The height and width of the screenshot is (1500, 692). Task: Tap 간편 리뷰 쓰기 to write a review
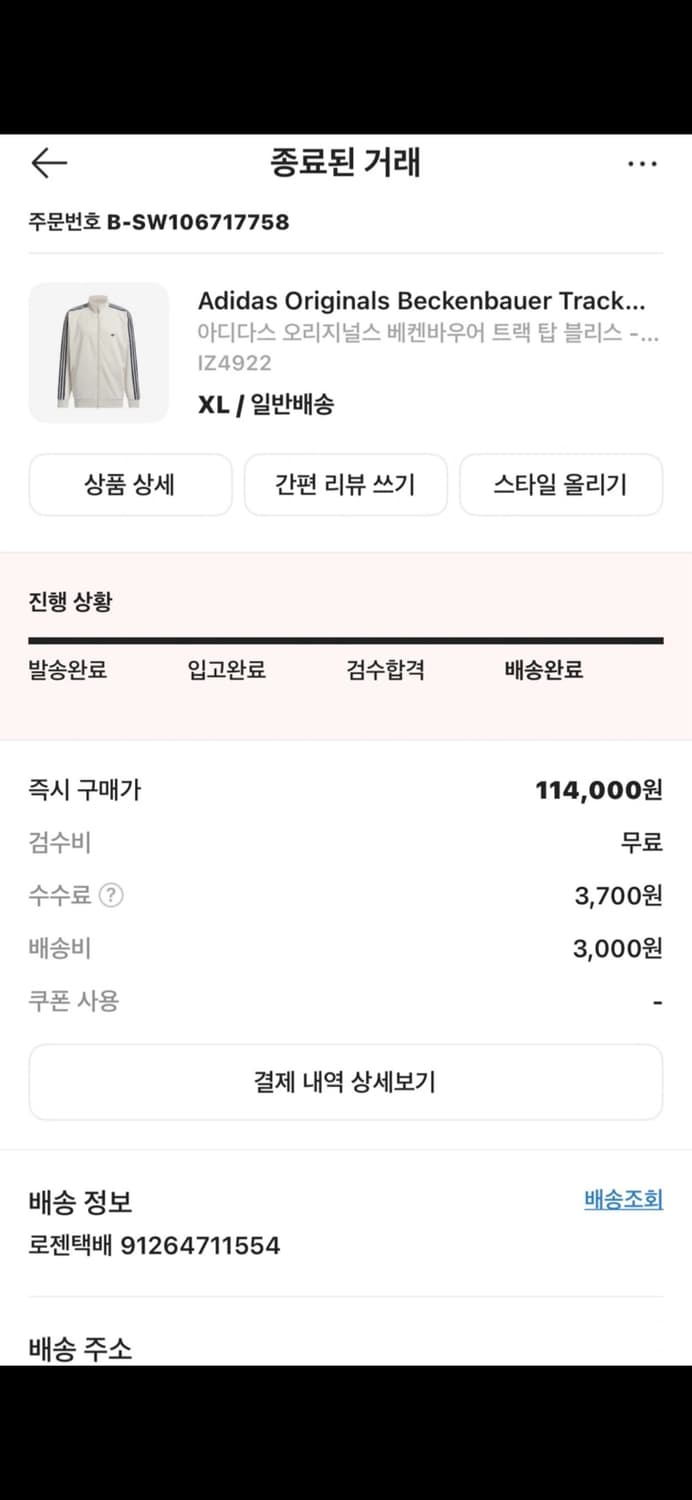pyautogui.click(x=345, y=484)
